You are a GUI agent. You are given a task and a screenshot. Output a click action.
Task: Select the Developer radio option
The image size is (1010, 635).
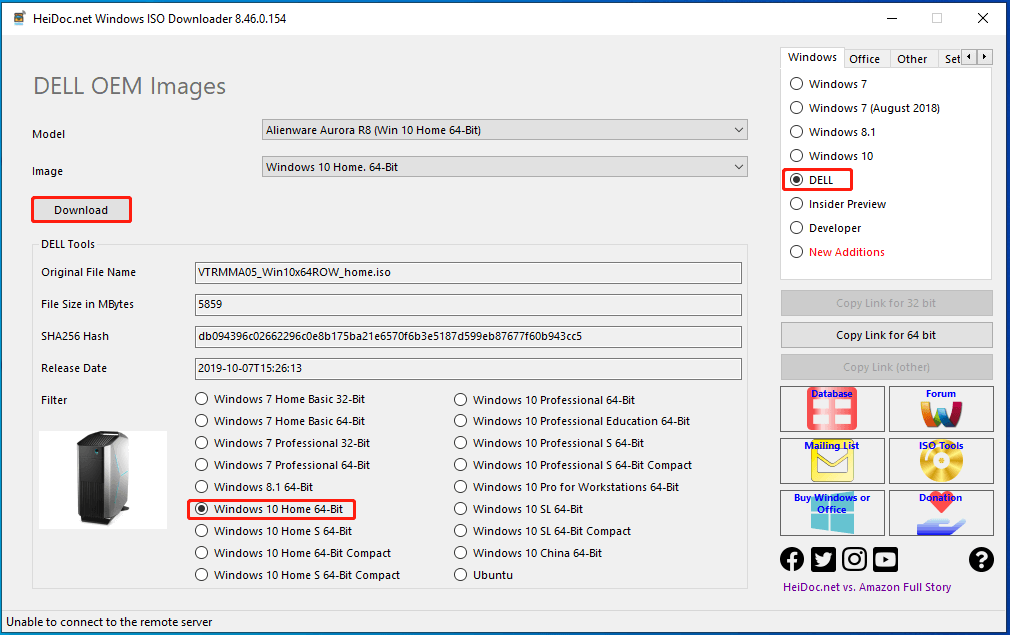[x=825, y=228]
